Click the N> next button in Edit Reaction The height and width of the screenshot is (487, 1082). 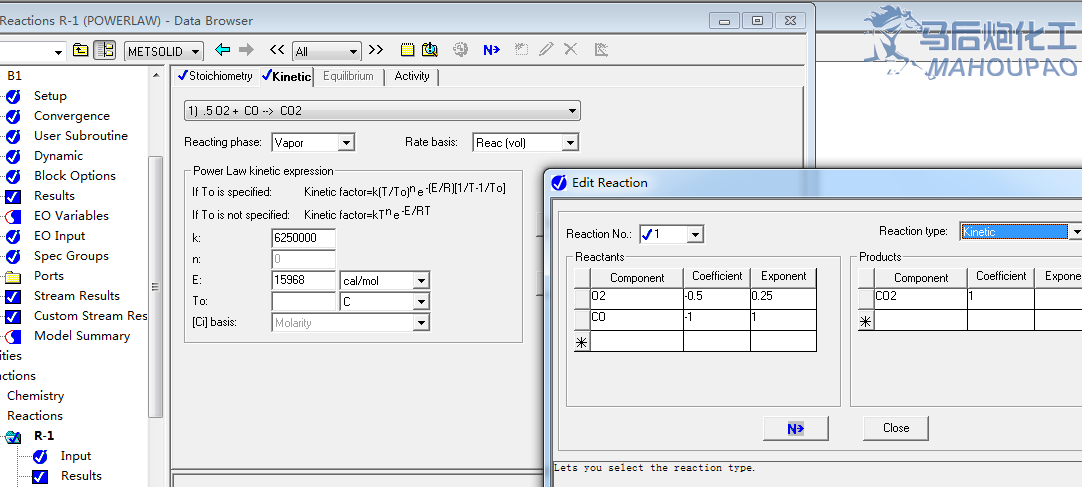tap(796, 428)
